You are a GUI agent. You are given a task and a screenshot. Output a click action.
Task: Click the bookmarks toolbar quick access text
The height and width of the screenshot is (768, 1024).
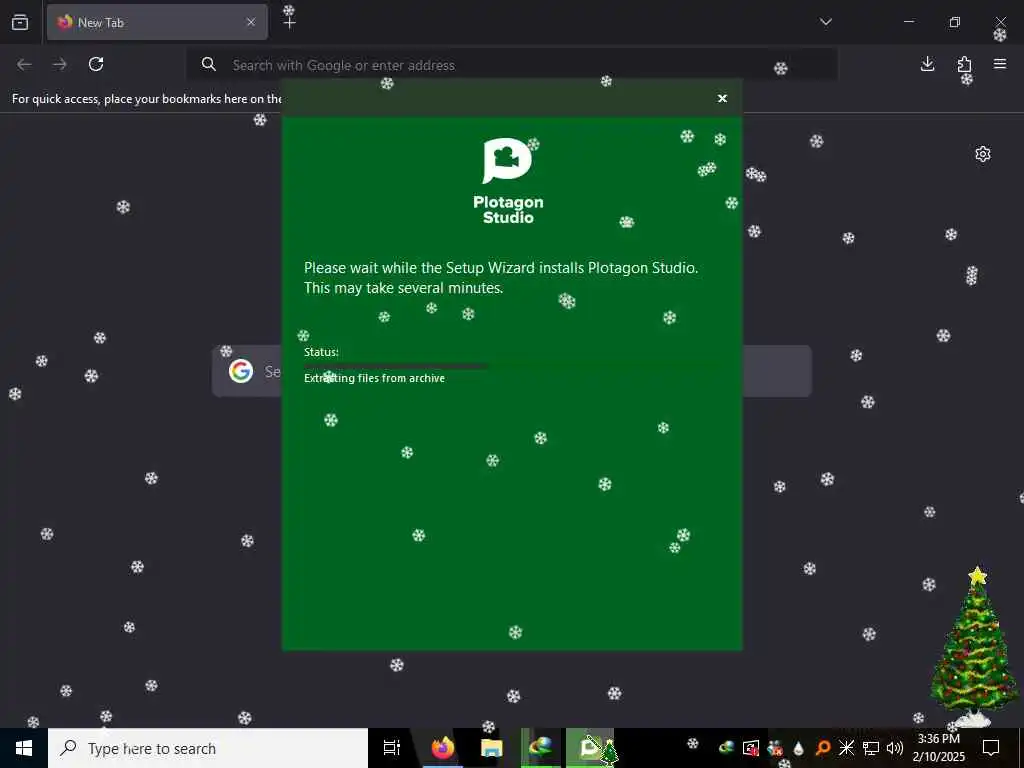[147, 99]
